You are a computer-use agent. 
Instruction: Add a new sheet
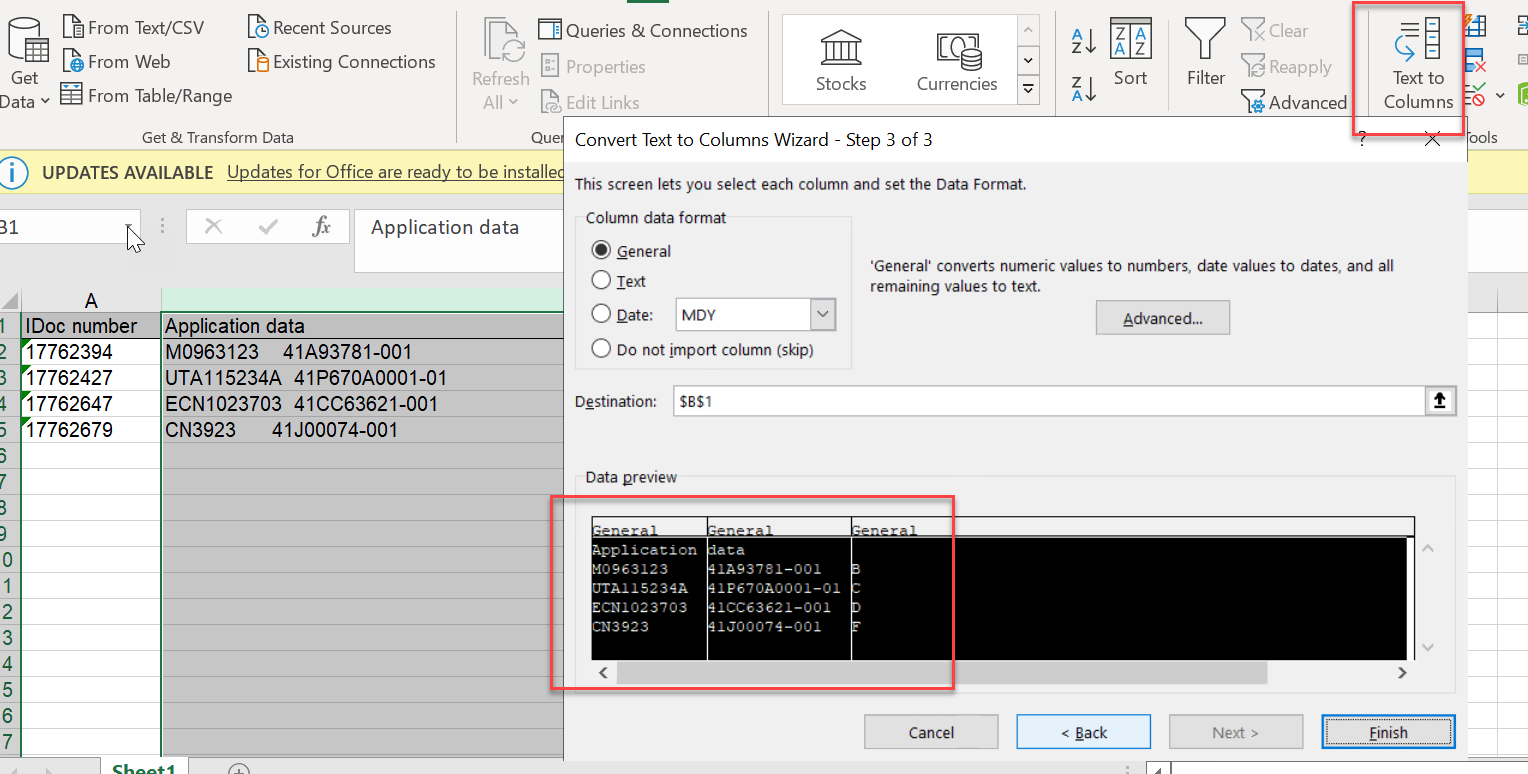click(x=238, y=769)
